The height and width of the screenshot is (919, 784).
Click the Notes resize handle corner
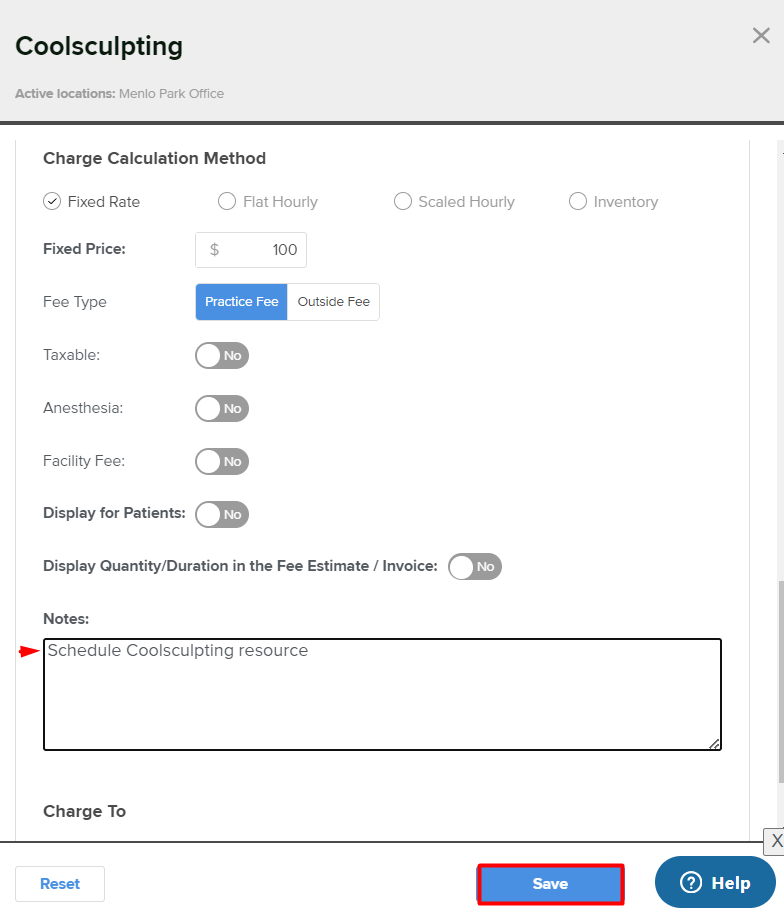pos(715,744)
